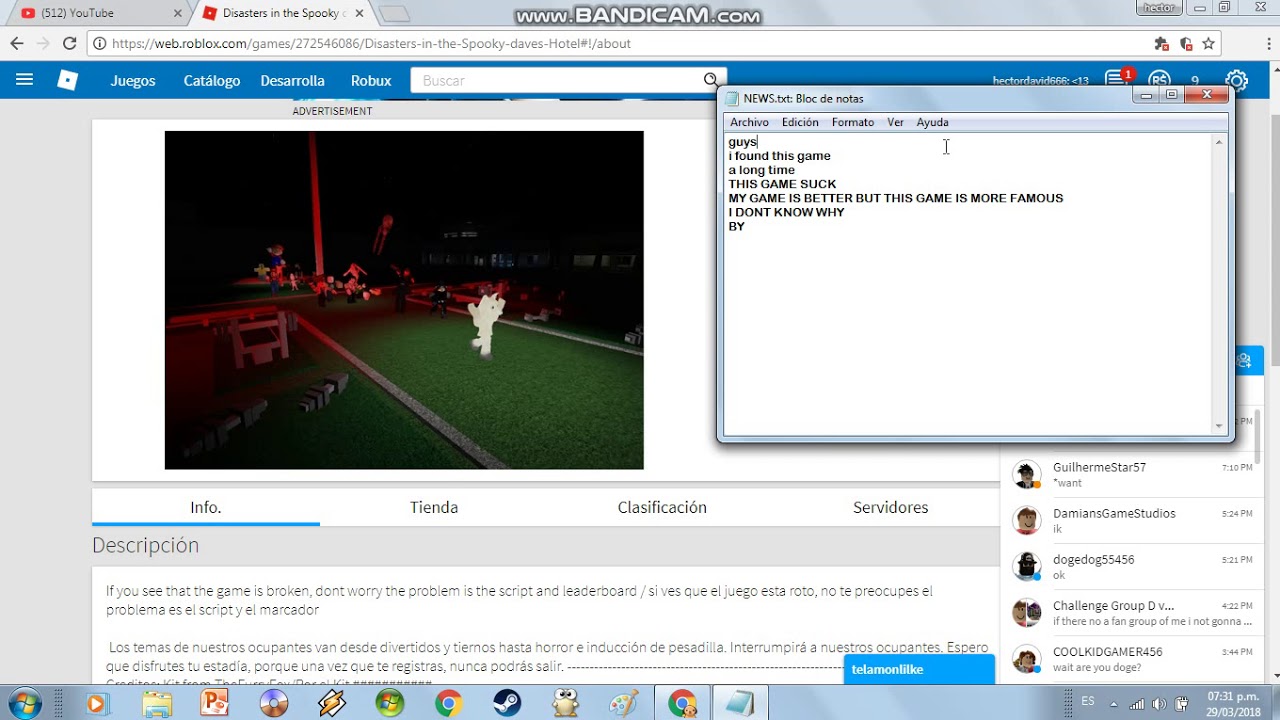Close the YouTube browser tab
This screenshot has height=720, width=1280.
pos(178,13)
